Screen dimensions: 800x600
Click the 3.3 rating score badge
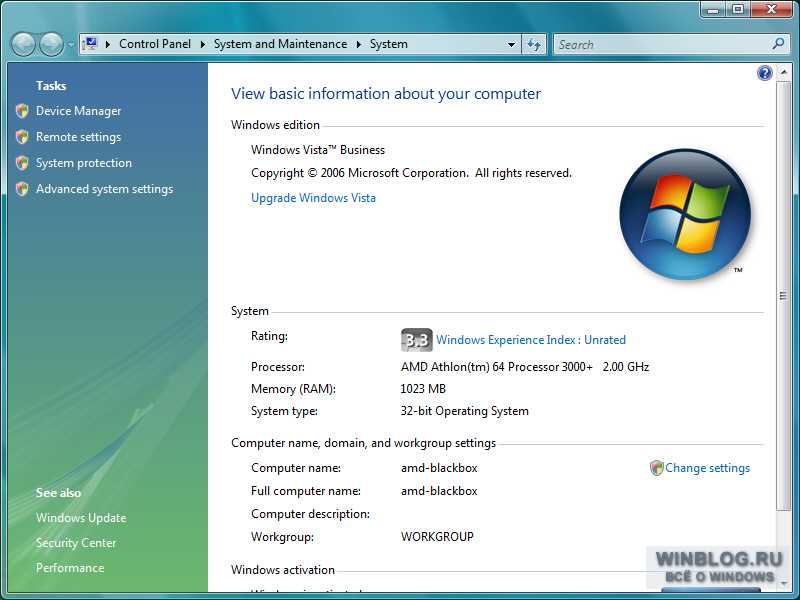coord(416,340)
